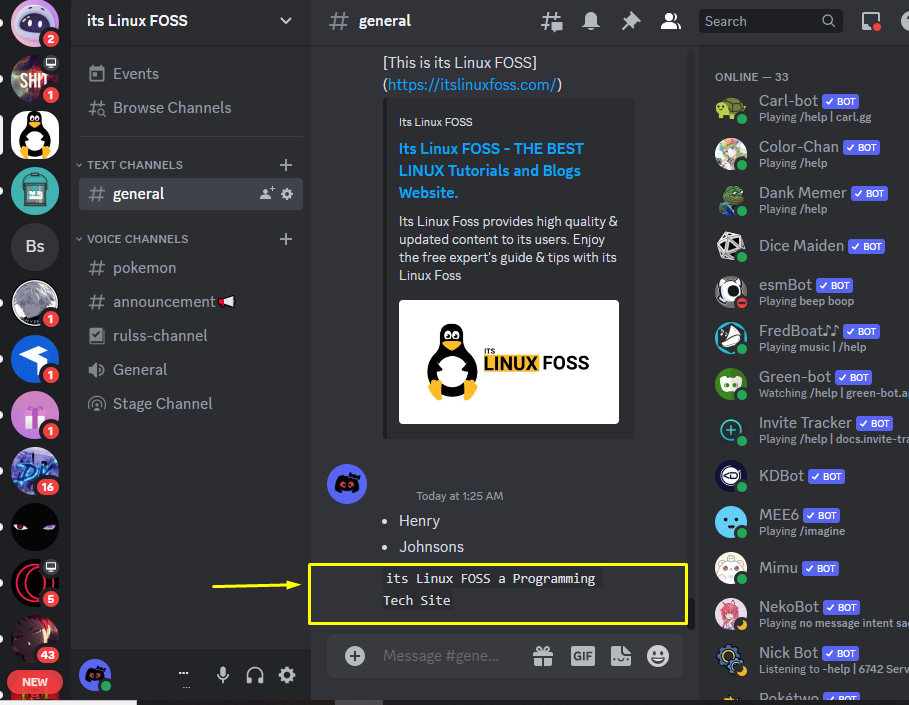Add a new voice channel with plus icon
This screenshot has height=705, width=909.
tap(286, 239)
